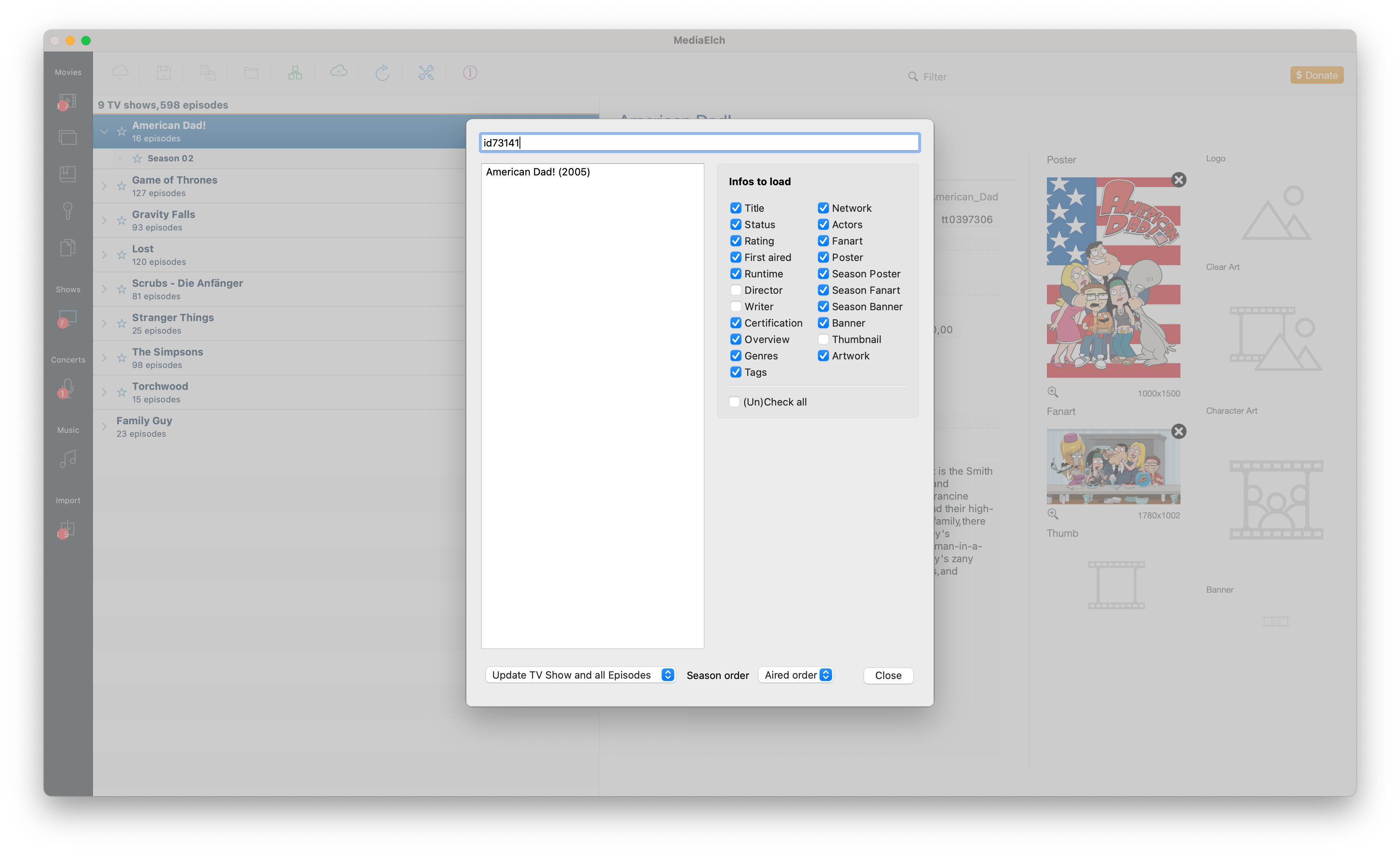
Task: Expand the Torchwood show
Action: [x=104, y=392]
